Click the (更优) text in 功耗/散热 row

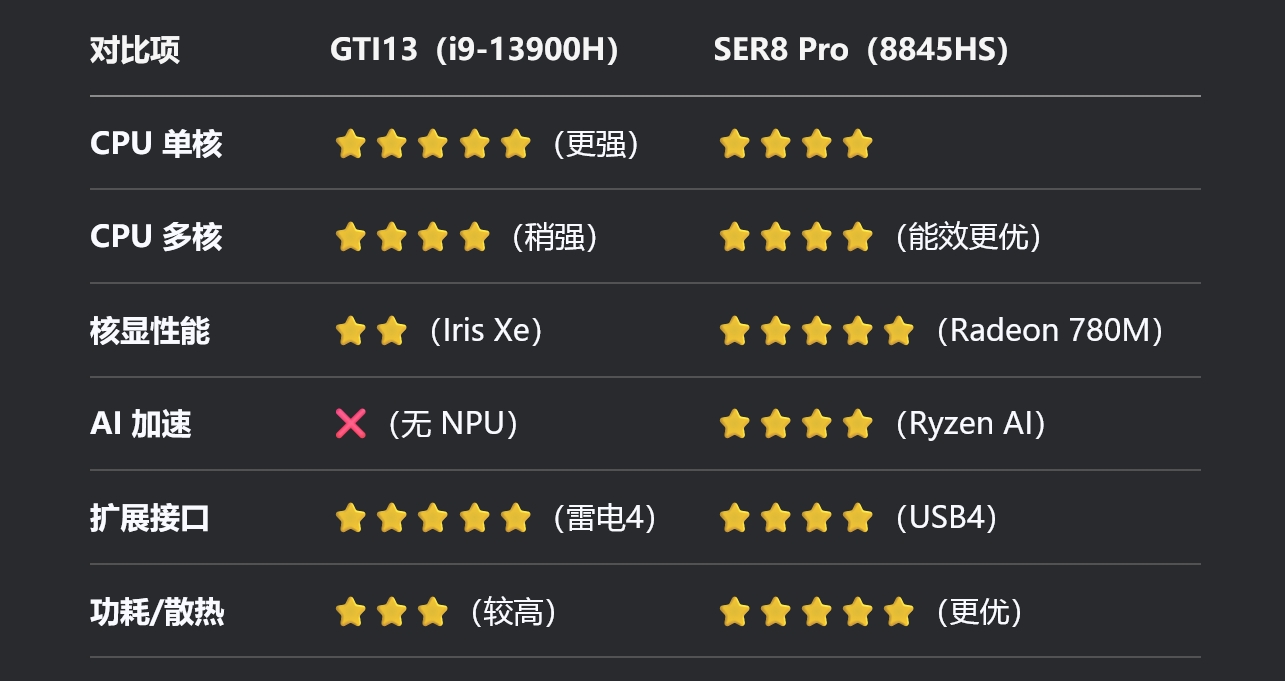click(979, 611)
